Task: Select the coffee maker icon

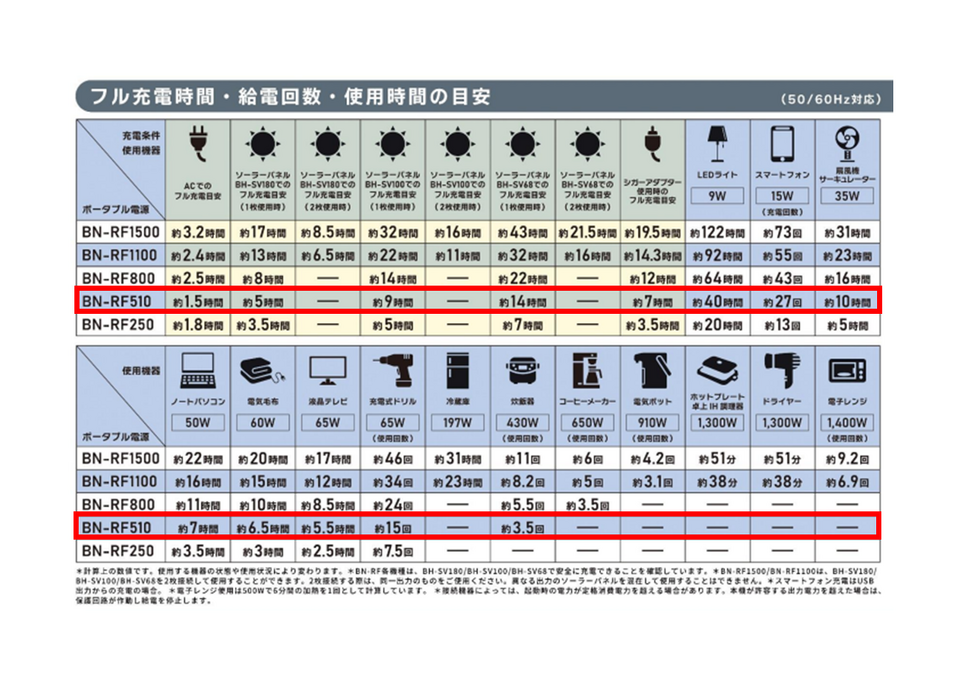Action: (587, 372)
